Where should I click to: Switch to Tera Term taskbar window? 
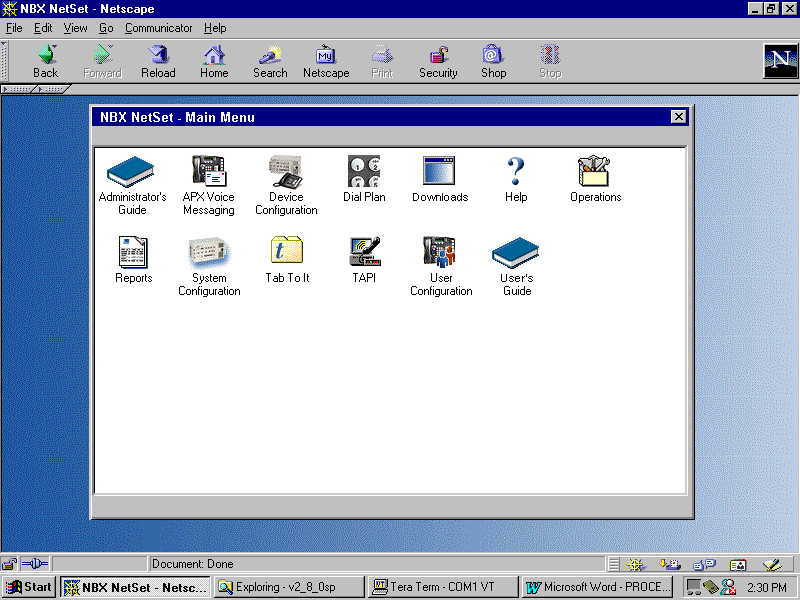click(x=442, y=587)
